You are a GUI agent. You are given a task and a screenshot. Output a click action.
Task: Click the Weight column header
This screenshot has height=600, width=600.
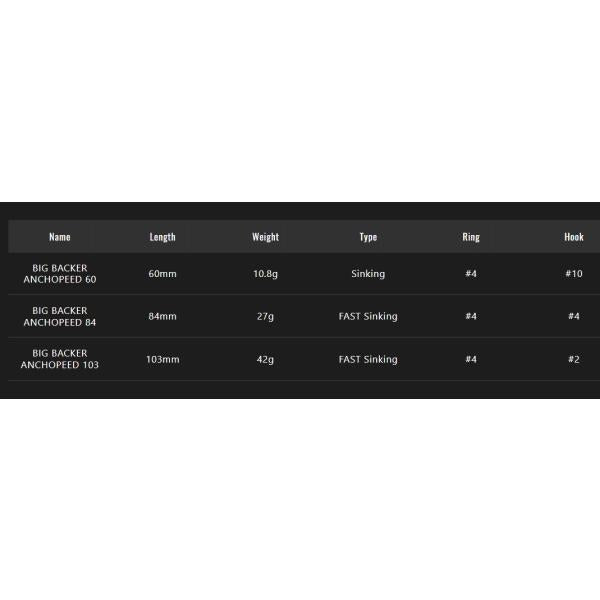[266, 237]
